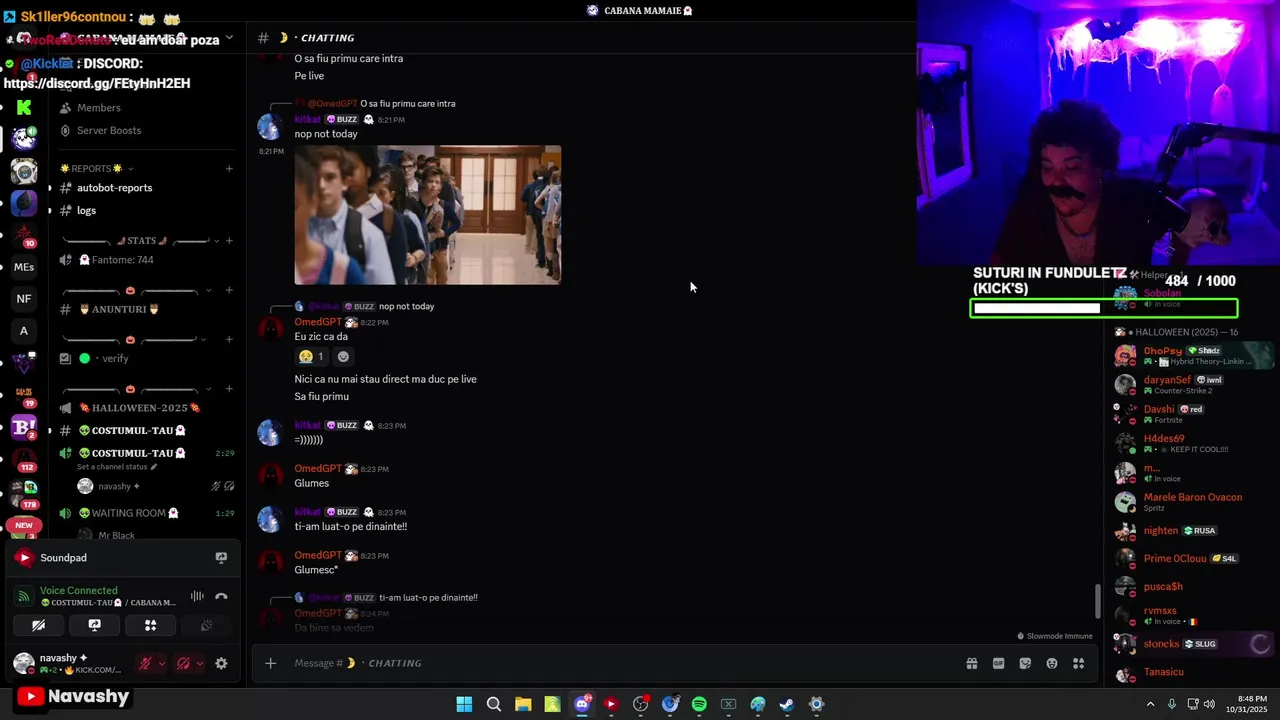
Task: Expand the server header dropdown
Action: (229, 38)
